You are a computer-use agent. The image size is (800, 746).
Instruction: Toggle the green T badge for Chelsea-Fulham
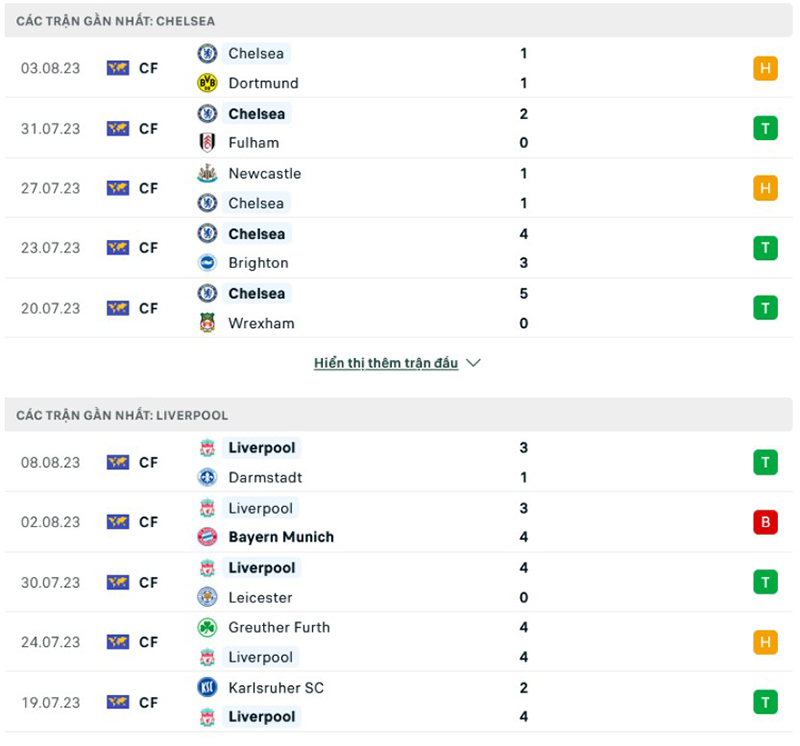tap(766, 128)
